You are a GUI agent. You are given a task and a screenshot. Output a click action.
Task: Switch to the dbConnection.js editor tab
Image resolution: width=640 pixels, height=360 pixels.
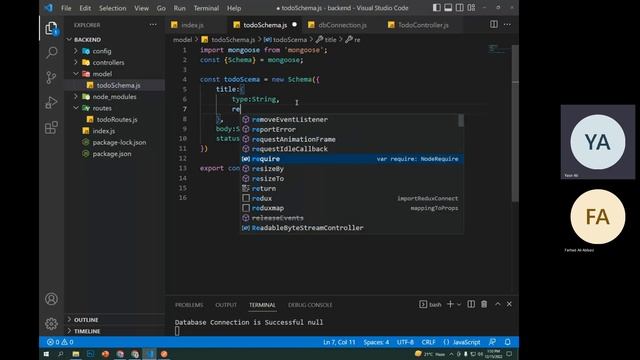342,25
